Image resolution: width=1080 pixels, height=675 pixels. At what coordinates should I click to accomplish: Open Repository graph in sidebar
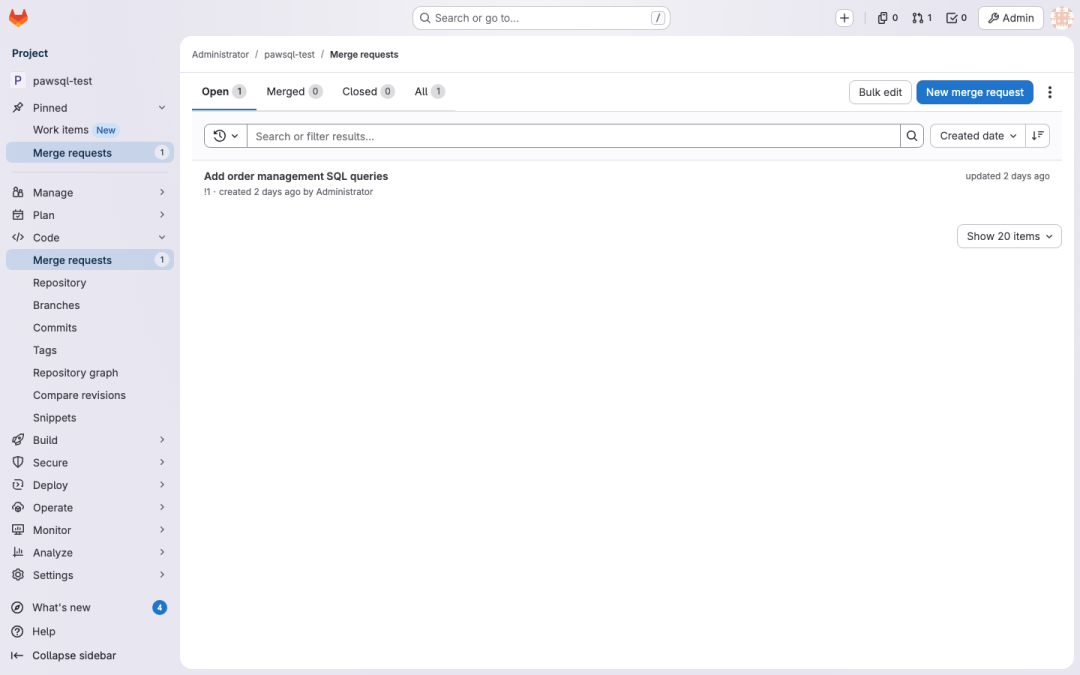[90, 373]
